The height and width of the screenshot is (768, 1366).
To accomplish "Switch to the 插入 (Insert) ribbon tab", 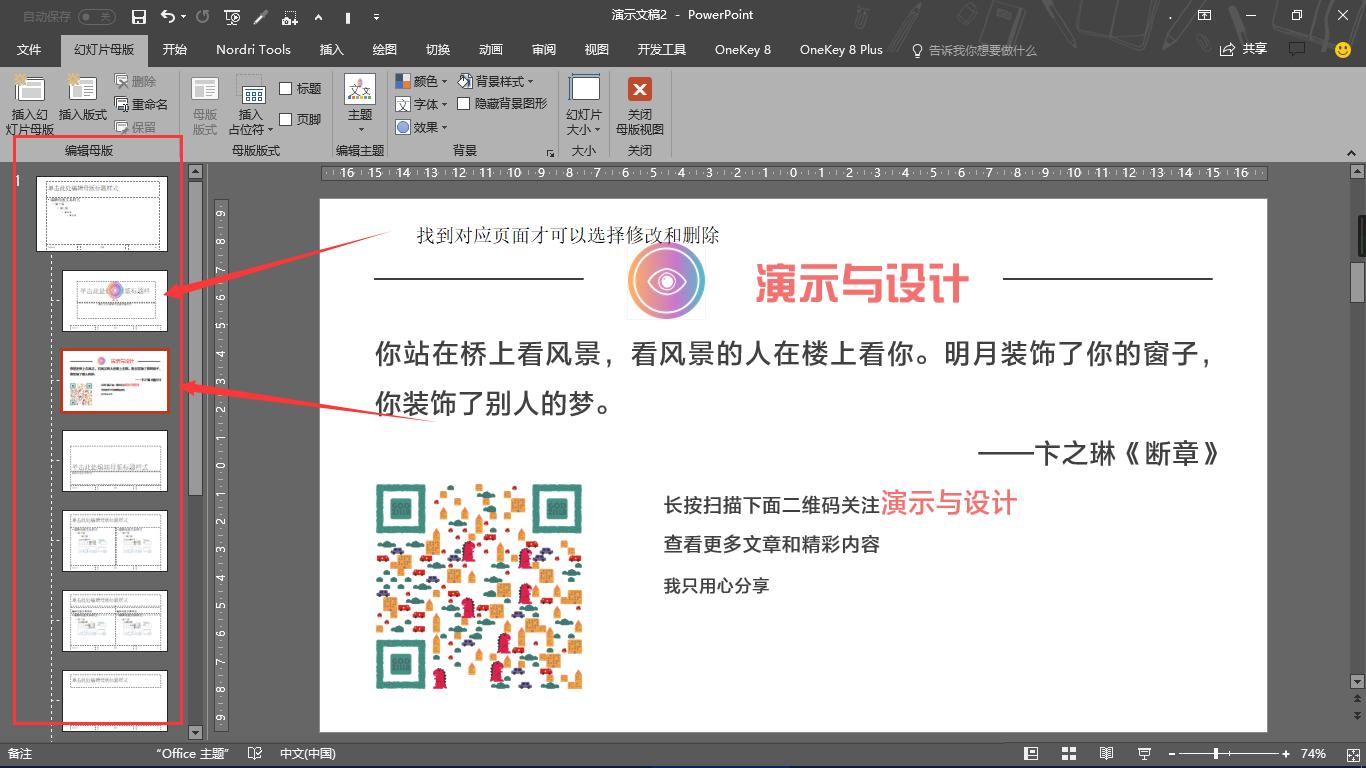I will [x=332, y=49].
